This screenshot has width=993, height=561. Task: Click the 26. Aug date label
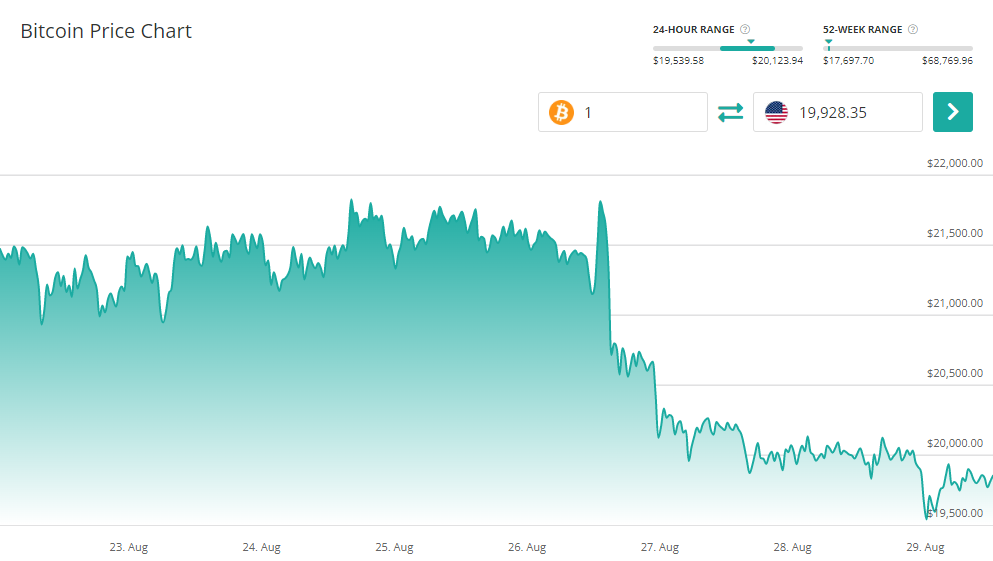coord(527,547)
